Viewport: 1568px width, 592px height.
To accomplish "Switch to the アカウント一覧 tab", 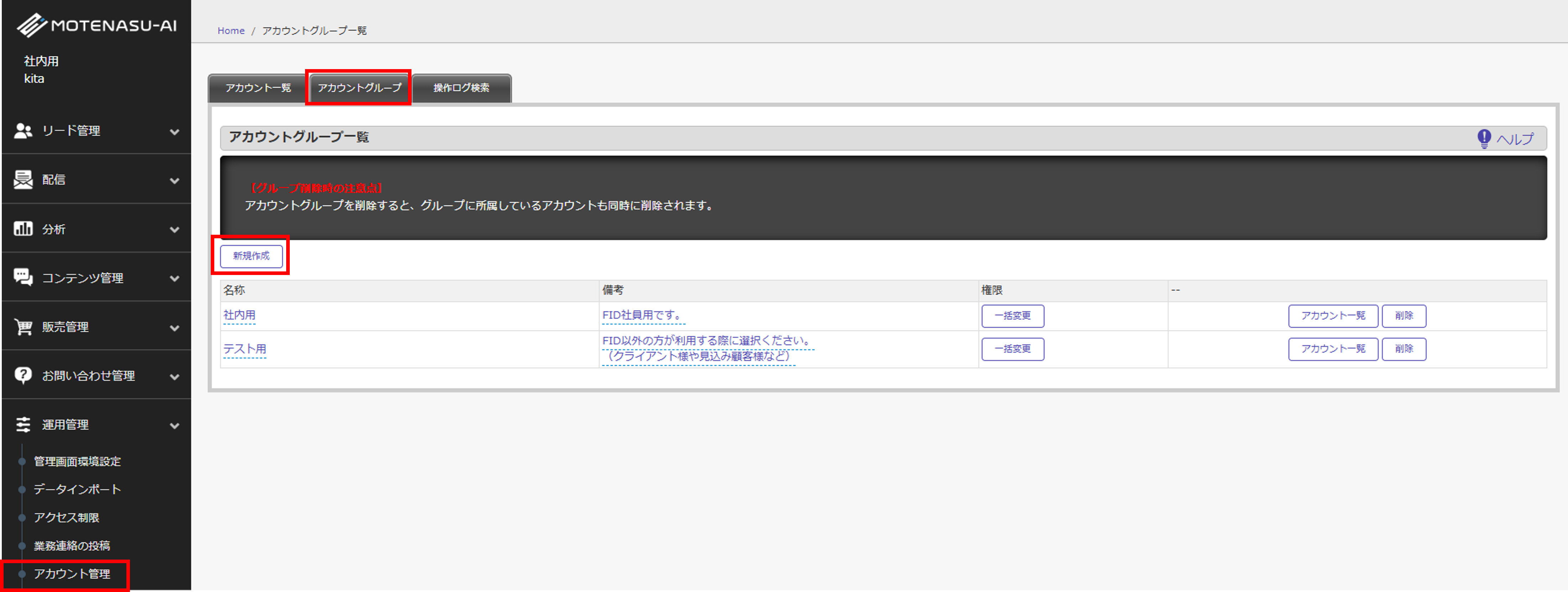I will [258, 88].
